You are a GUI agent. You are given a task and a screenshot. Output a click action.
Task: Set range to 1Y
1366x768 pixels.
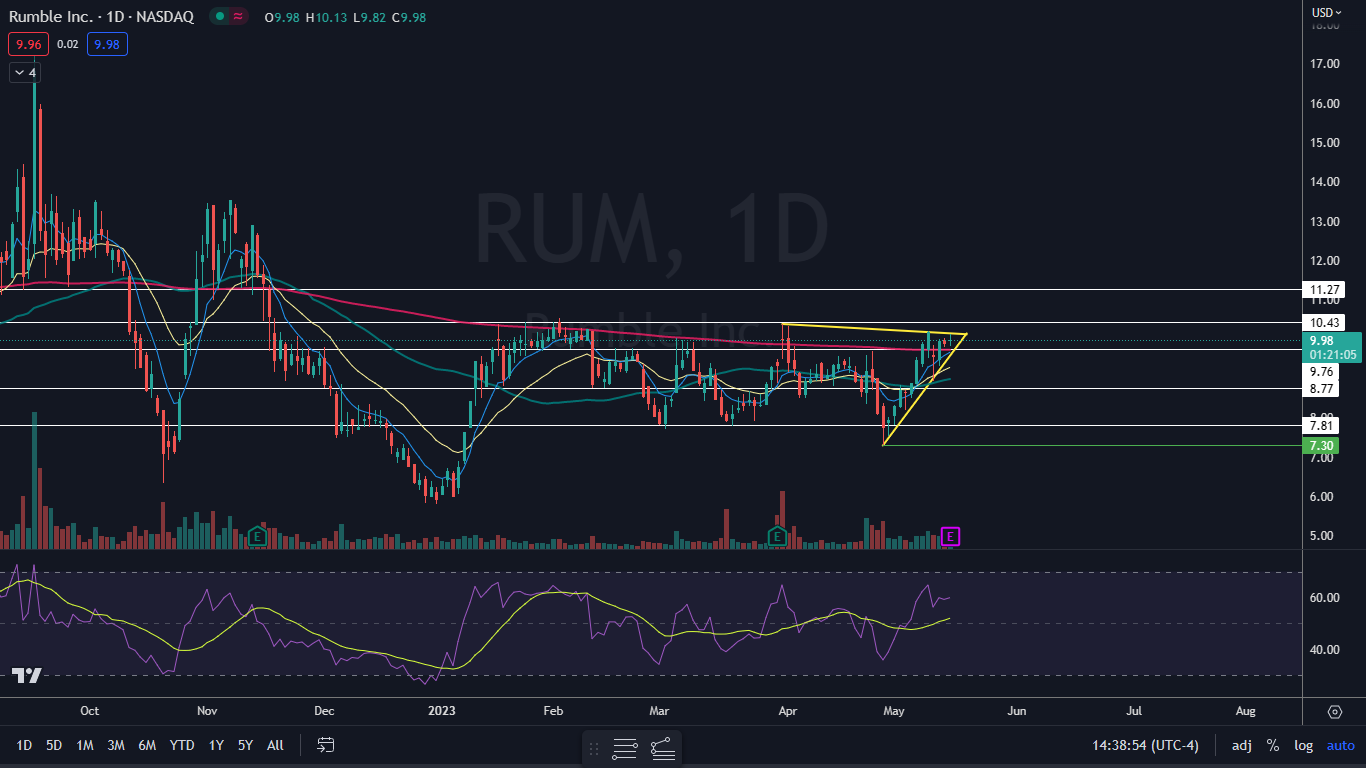(216, 745)
